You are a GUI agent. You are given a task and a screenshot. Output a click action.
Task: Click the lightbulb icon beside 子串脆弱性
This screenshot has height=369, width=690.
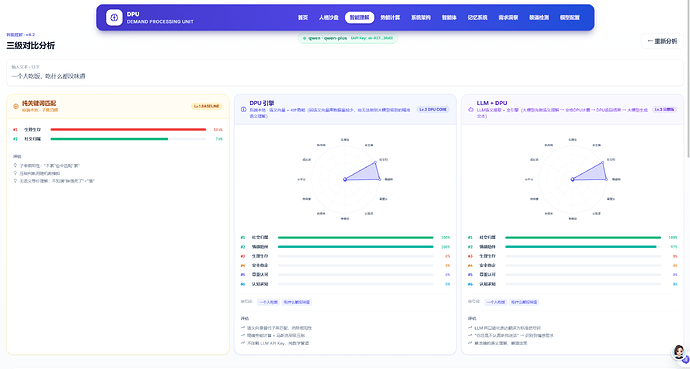[x=15, y=166]
